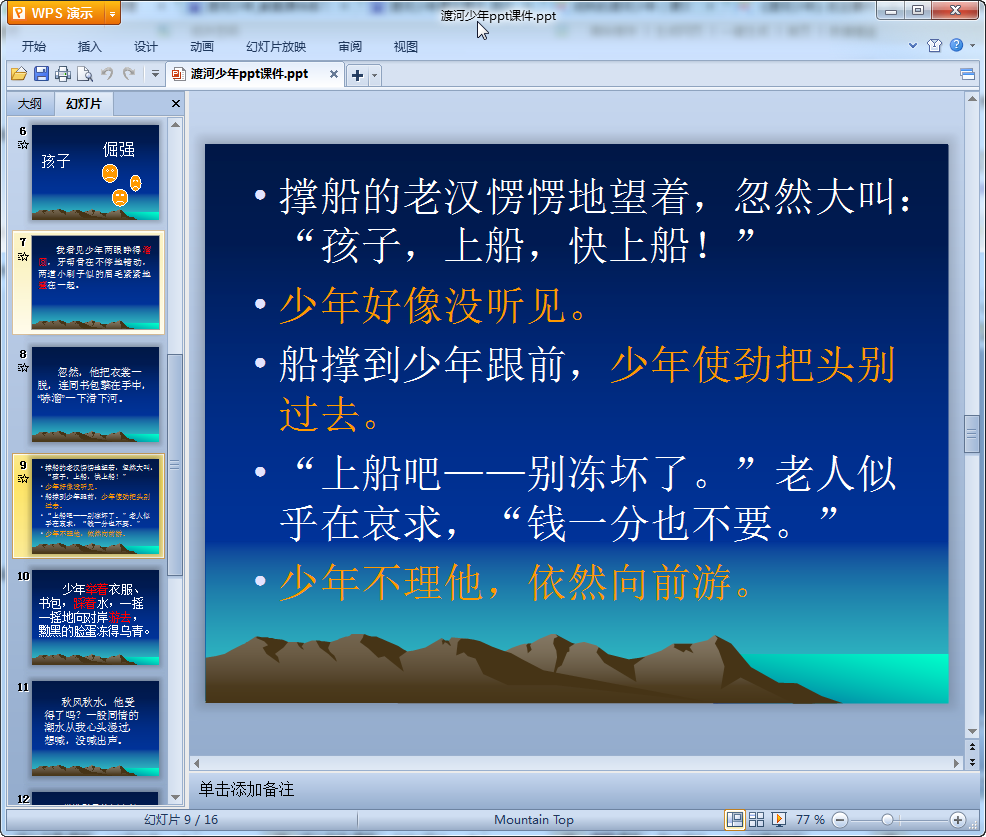
Task: Click horizontal scrollbar left arrow
Action: click(197, 763)
